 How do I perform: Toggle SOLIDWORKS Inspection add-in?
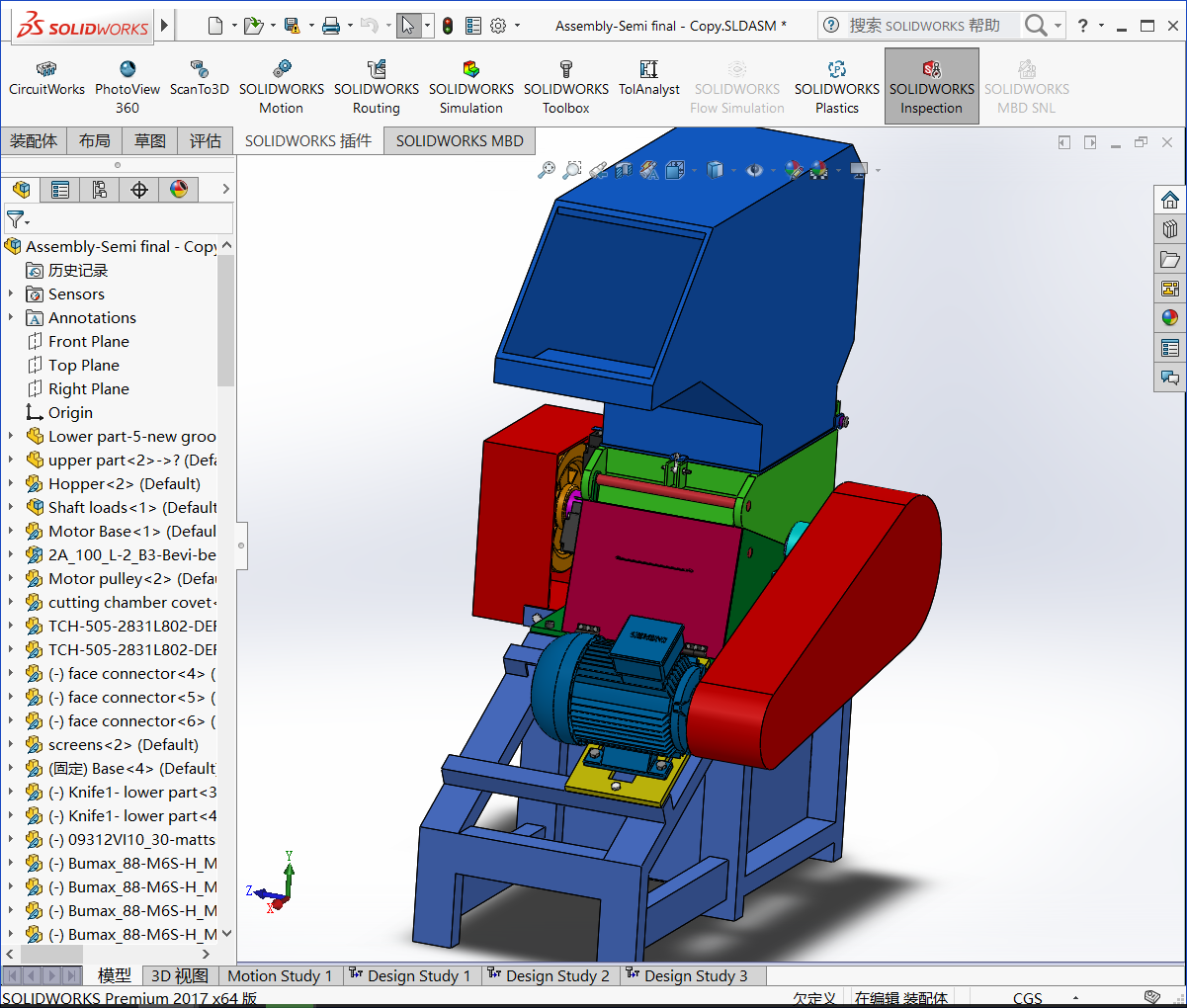(932, 87)
